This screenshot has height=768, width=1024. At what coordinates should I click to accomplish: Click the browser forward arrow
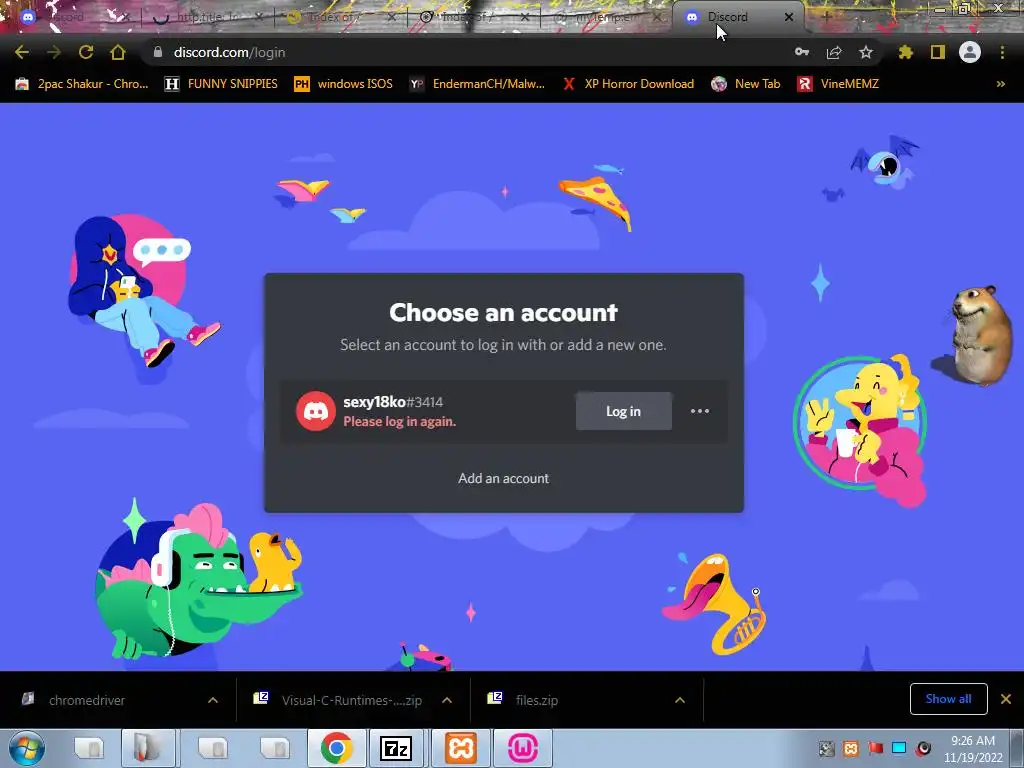tap(54, 52)
